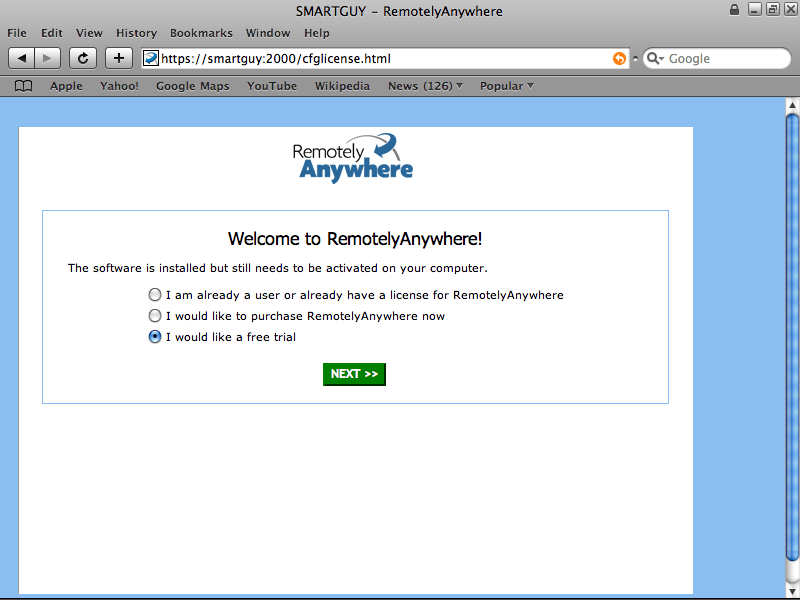800x600 pixels.
Task: Open the Edit menu
Action: (x=52, y=33)
